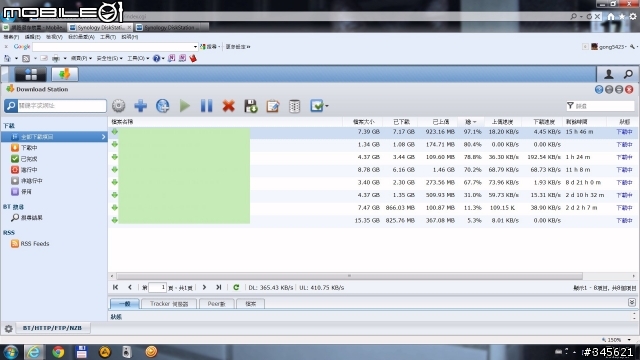Open 搜尋結果 under BT search

(x=31, y=218)
